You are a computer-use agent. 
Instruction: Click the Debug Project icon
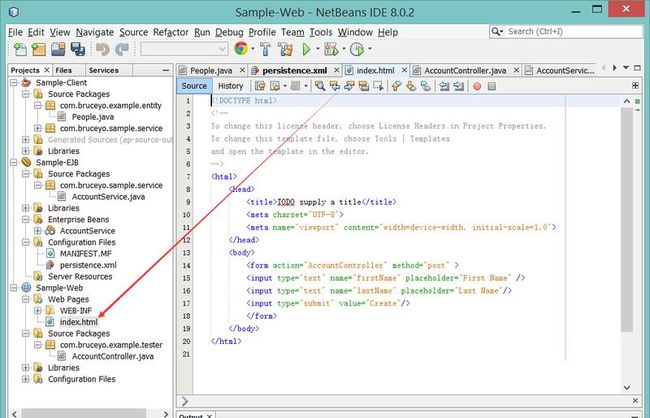pos(331,49)
